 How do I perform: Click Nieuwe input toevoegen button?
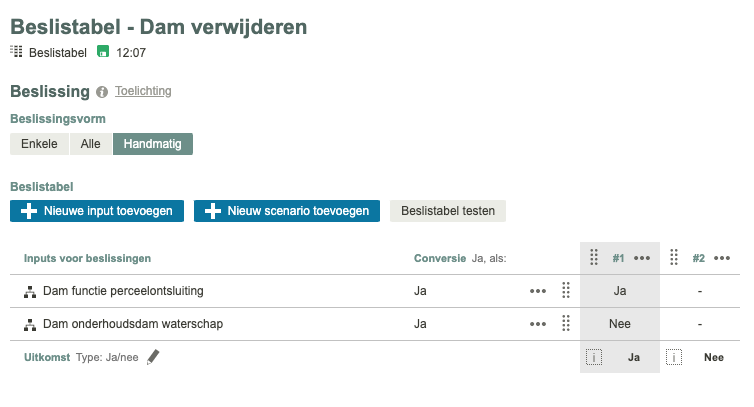click(98, 211)
